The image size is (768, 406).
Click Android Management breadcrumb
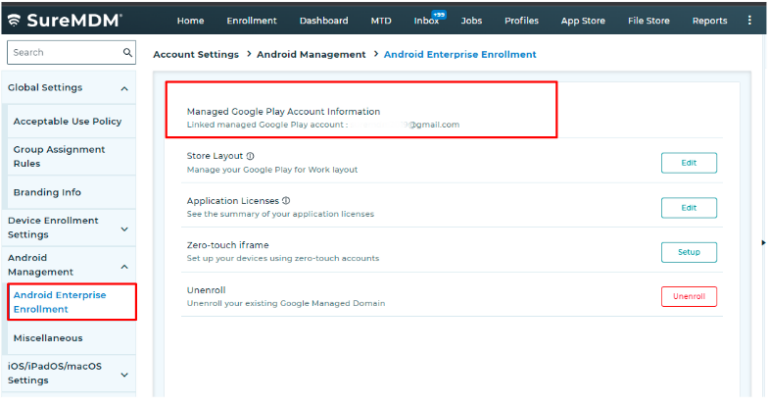coord(311,54)
